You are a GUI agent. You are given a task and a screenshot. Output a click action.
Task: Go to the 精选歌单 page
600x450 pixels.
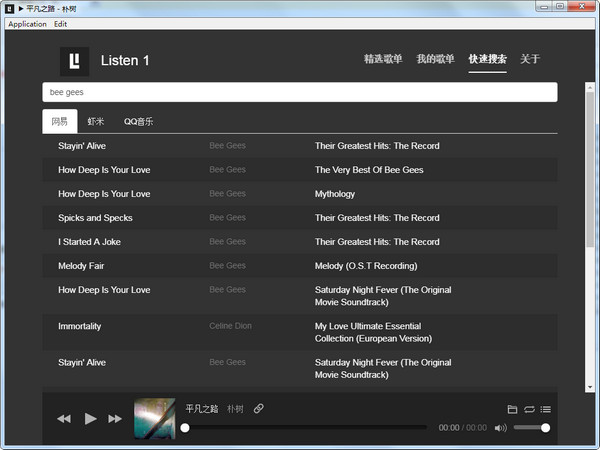(383, 59)
